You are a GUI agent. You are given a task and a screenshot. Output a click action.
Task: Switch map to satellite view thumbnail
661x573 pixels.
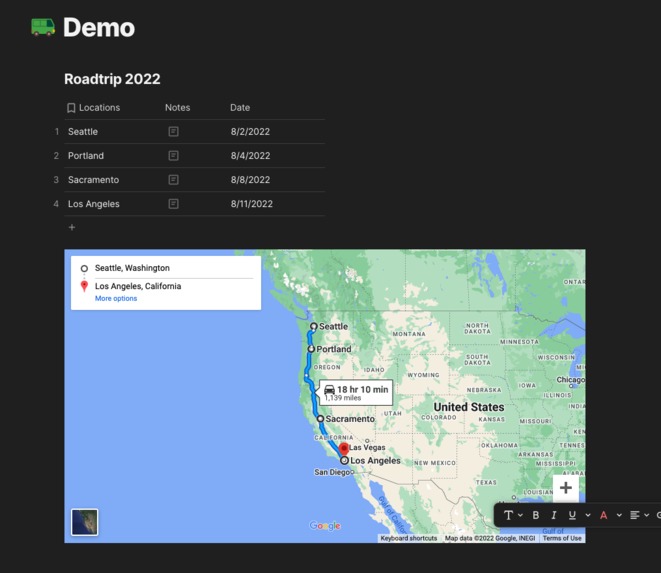click(x=84, y=522)
